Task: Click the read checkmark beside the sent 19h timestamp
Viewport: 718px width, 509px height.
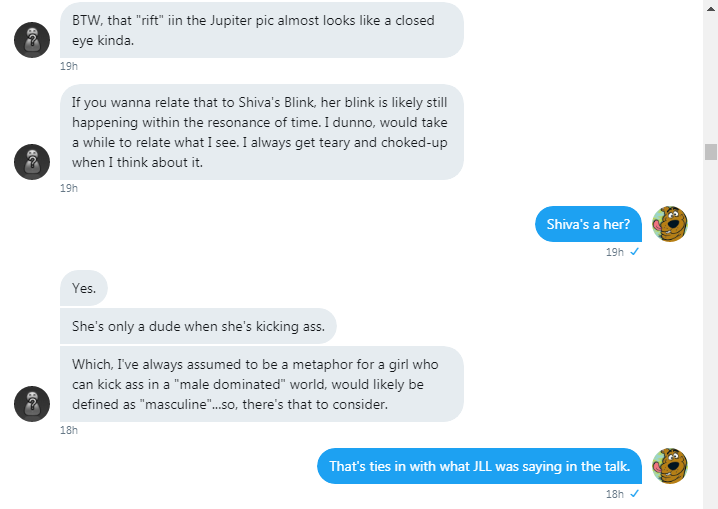Action: pos(635,252)
